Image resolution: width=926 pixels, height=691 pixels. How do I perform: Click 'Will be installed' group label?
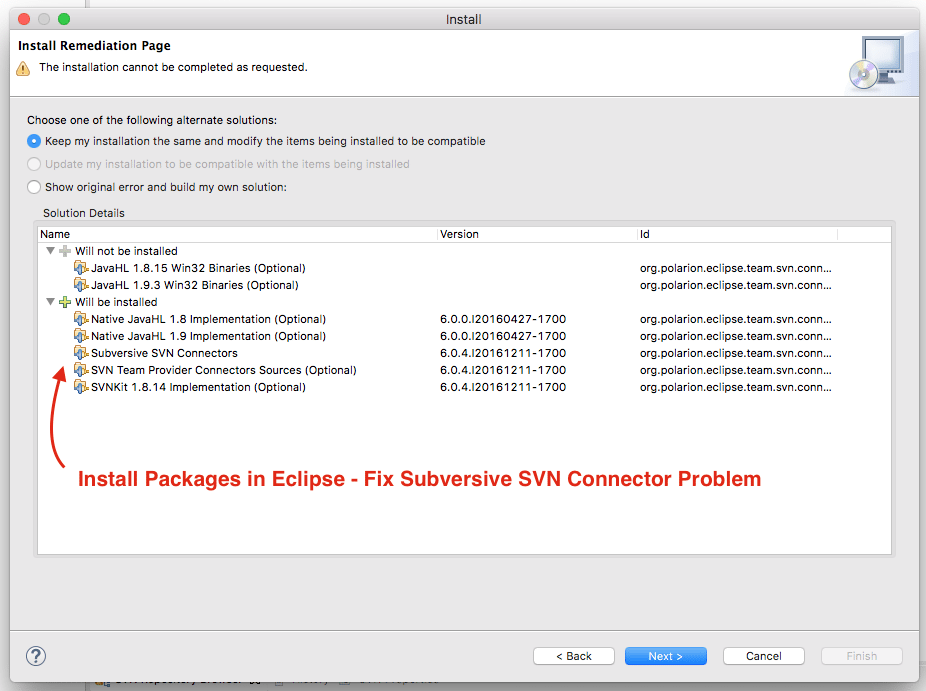116,302
